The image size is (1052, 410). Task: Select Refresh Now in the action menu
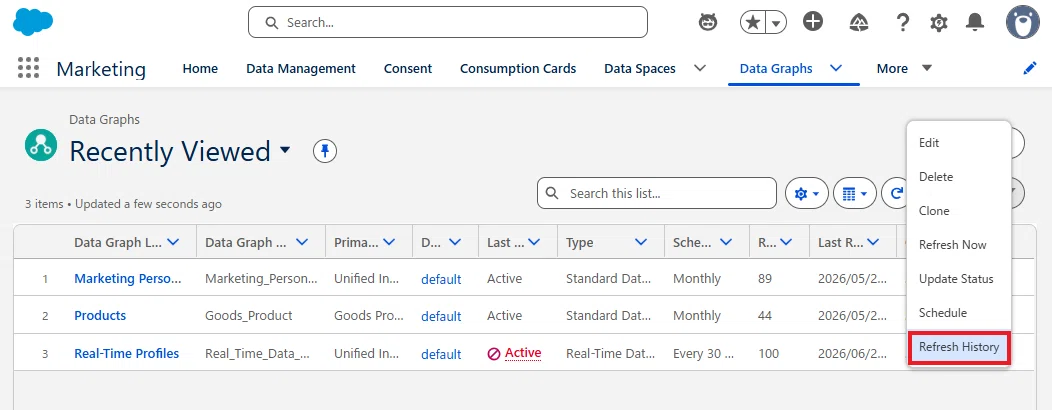pos(959,245)
